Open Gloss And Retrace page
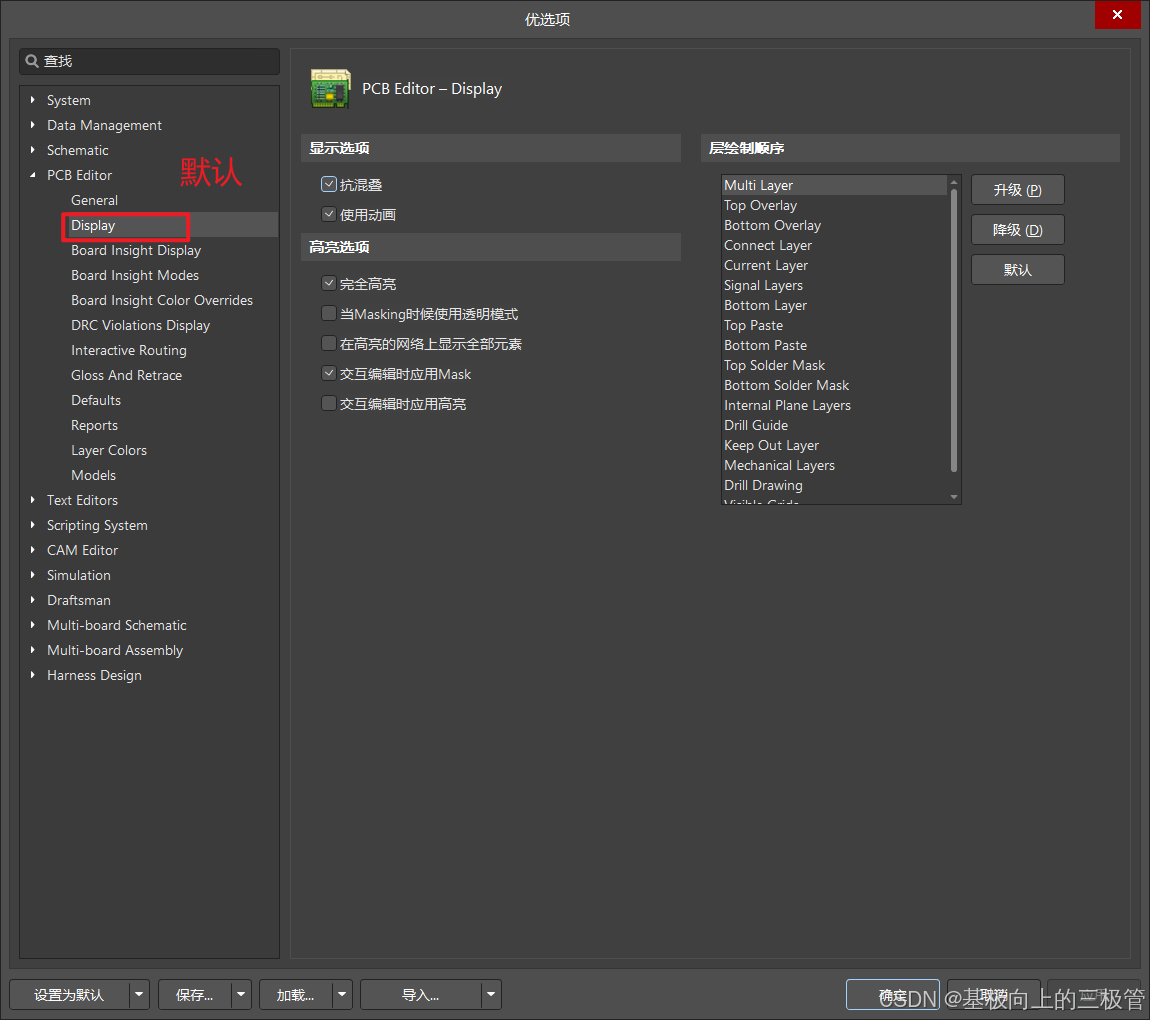Screen dimensions: 1150x1020 (126, 375)
